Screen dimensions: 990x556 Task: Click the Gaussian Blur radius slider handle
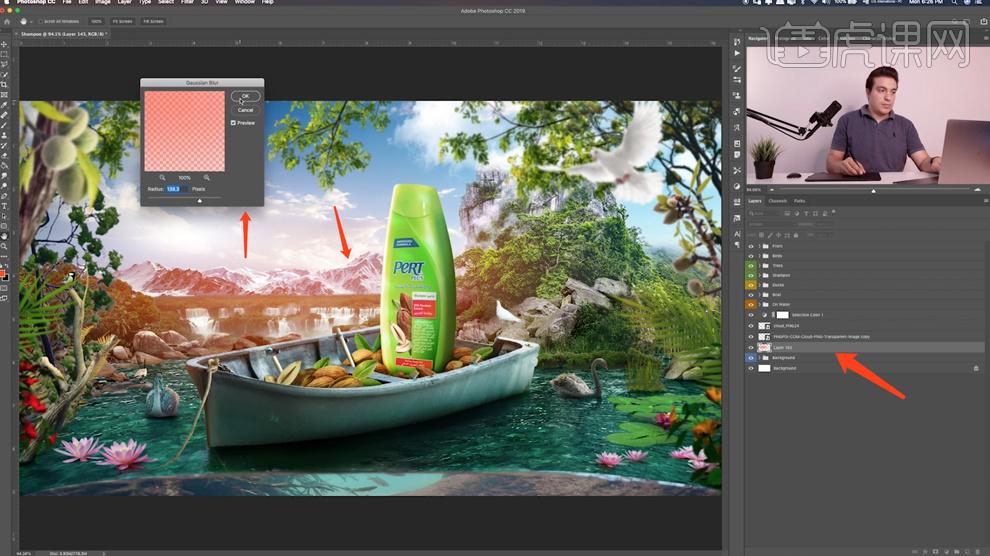tap(199, 200)
